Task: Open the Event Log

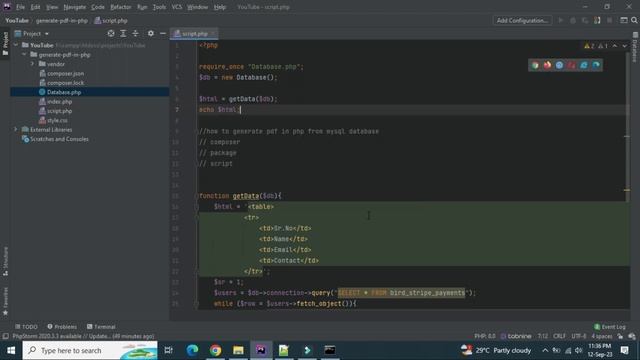Action: pyautogui.click(x=609, y=327)
